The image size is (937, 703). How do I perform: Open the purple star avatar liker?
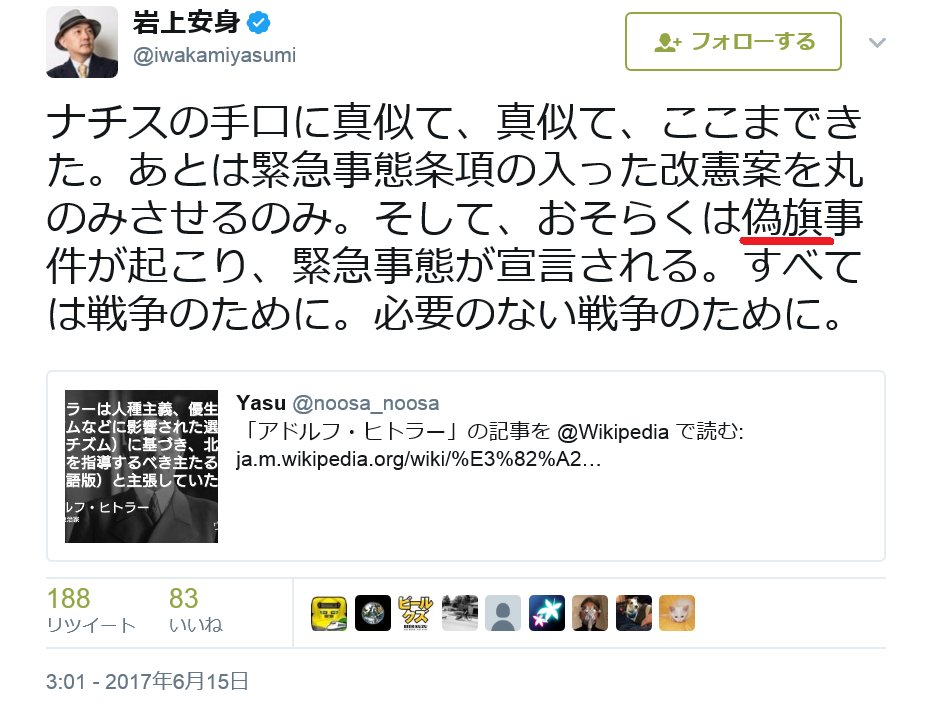tap(547, 613)
